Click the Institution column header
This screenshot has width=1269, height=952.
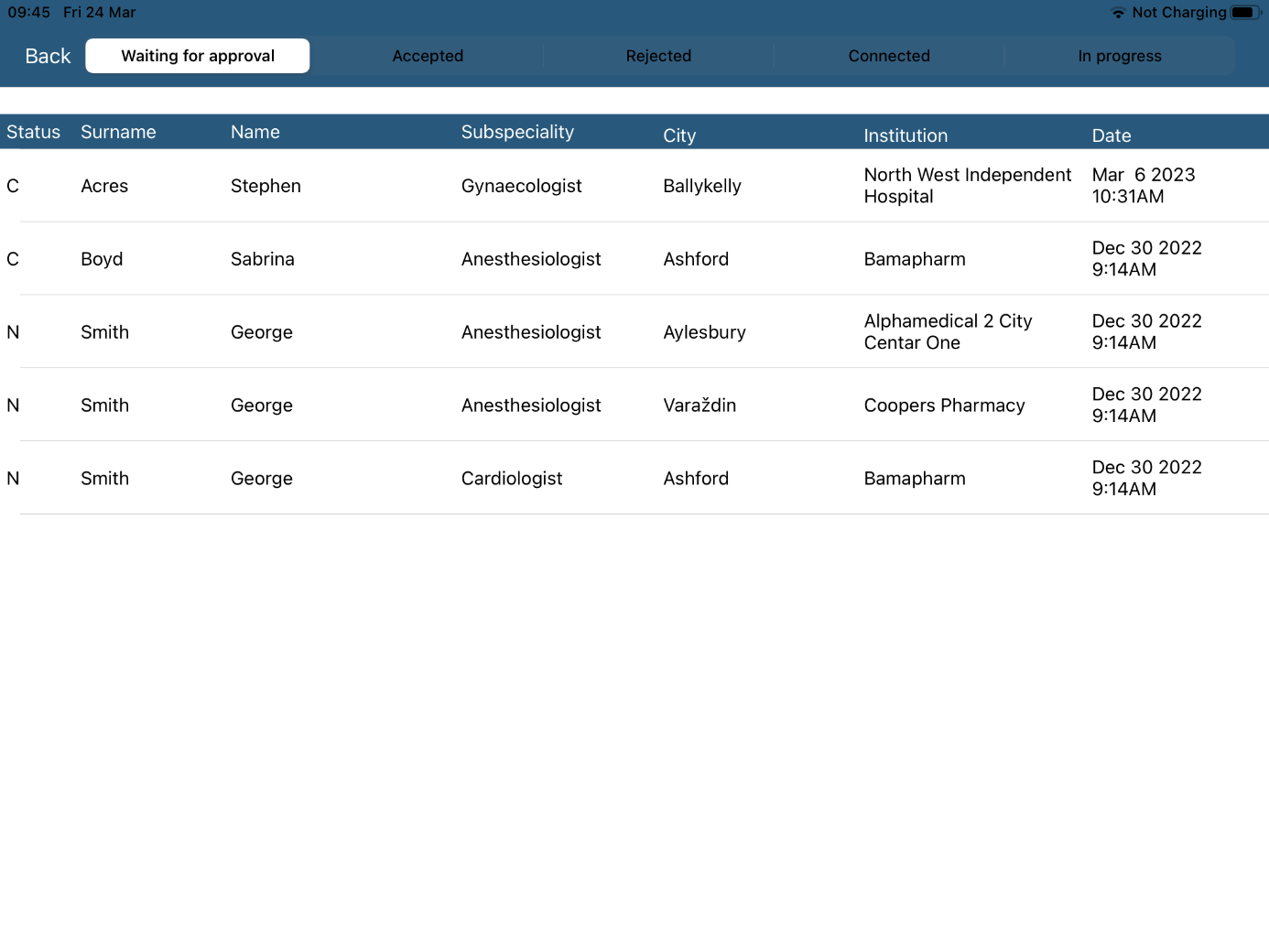coord(906,135)
